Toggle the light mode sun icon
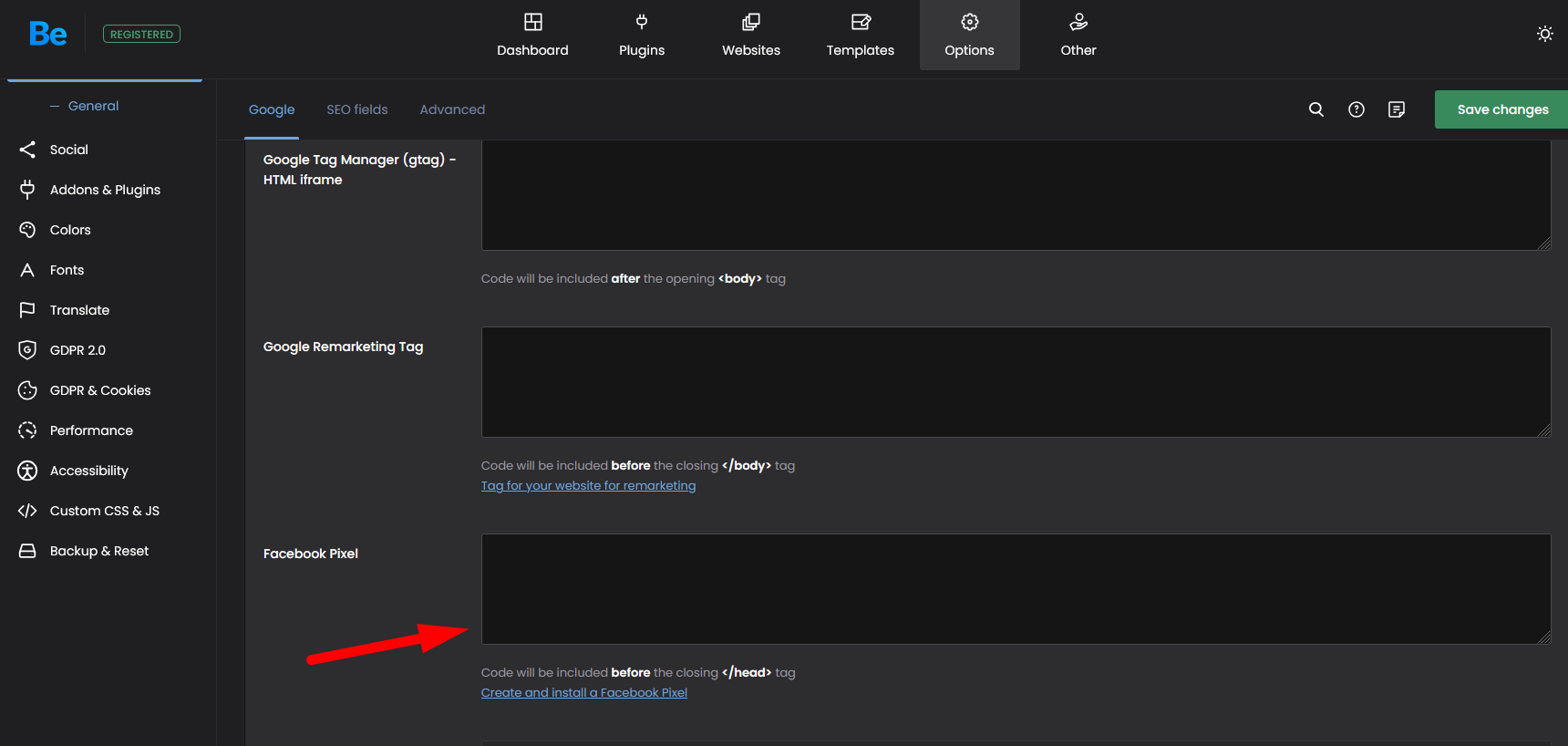The image size is (1568, 746). click(x=1544, y=34)
